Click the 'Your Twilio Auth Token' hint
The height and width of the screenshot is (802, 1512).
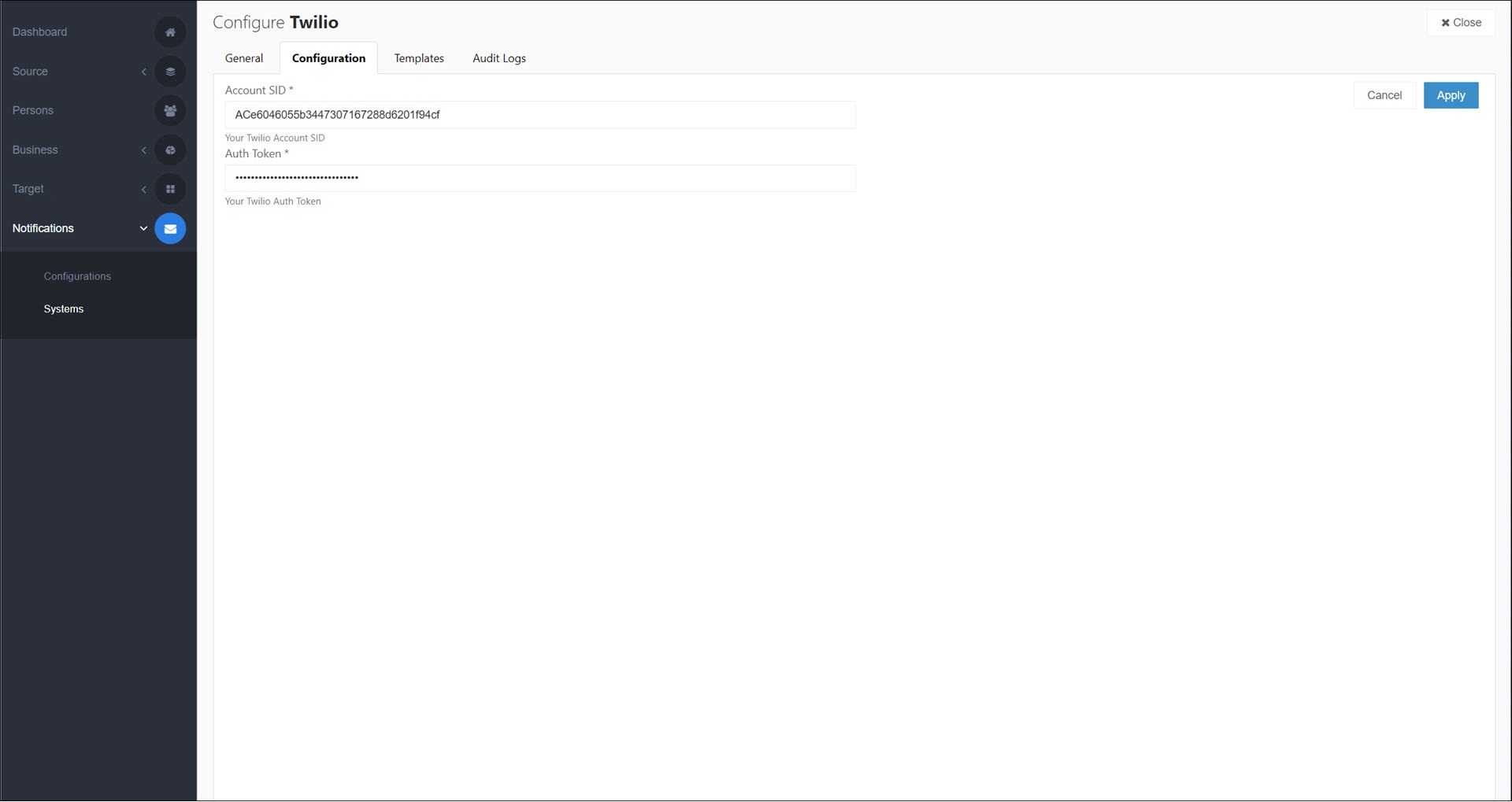[273, 201]
